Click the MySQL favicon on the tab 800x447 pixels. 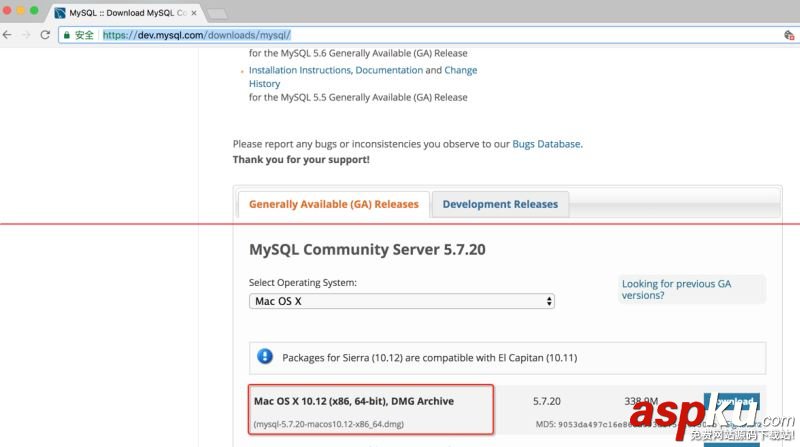pyautogui.click(x=60, y=13)
